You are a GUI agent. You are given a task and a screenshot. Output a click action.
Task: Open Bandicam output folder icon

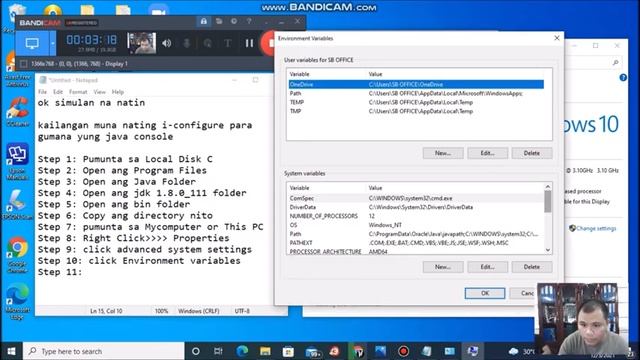point(219,21)
